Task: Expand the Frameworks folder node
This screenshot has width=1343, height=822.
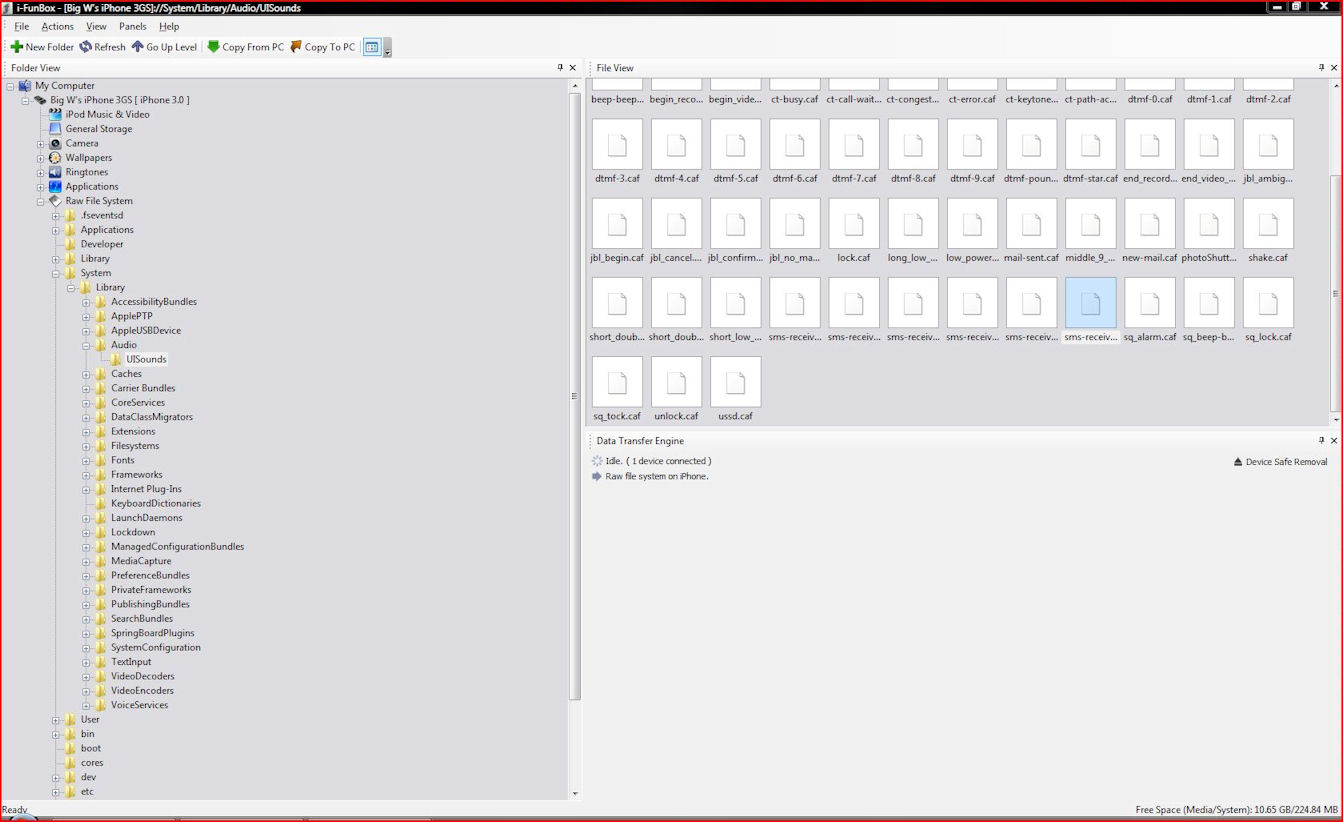Action: point(87,475)
